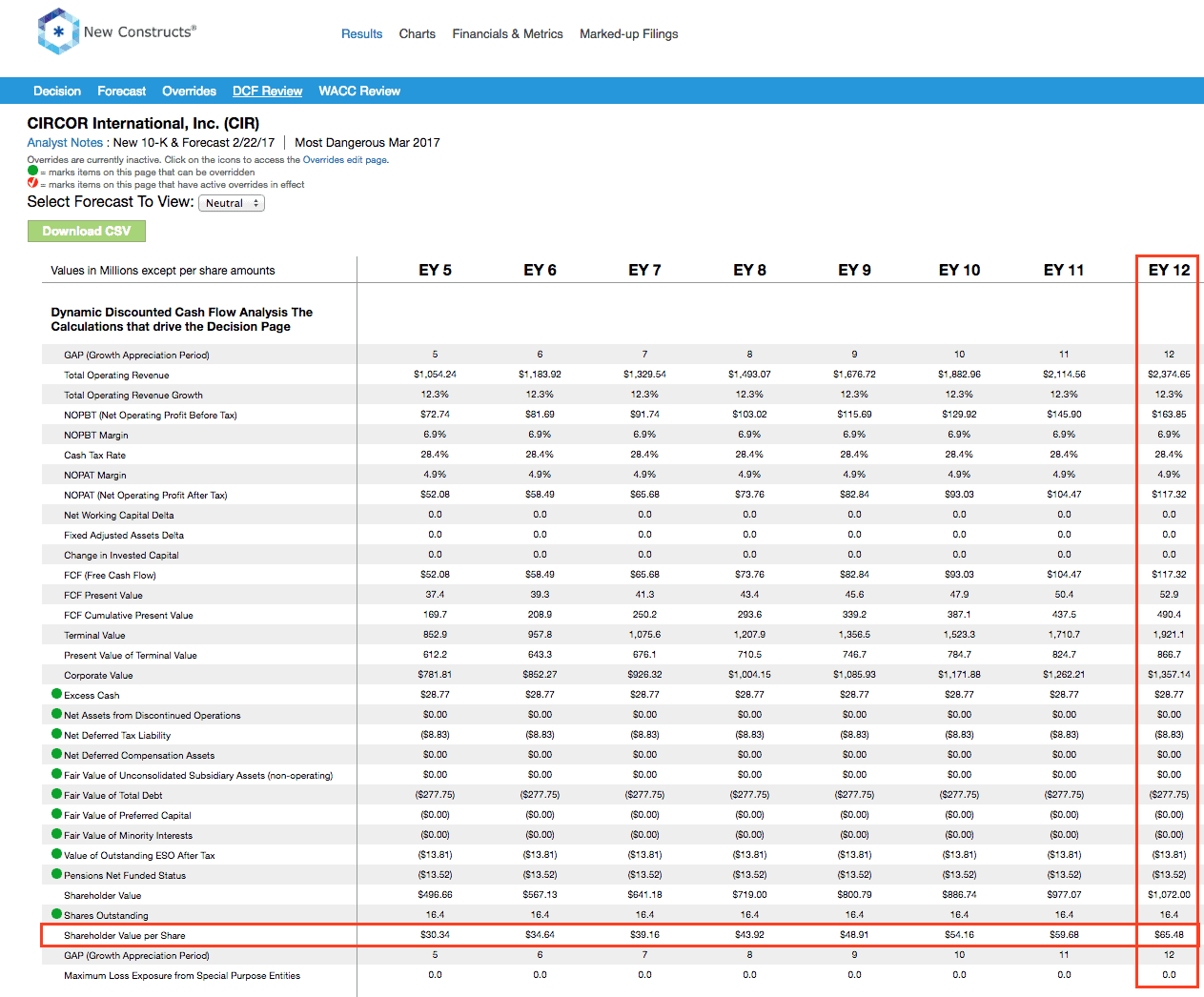Click the EY 8 column header
The height and width of the screenshot is (997, 1204).
[750, 270]
